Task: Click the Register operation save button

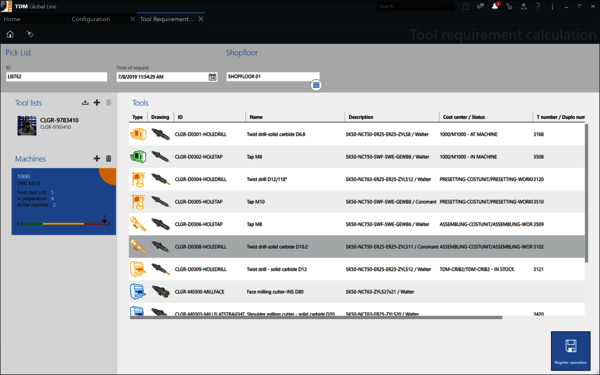Action: click(571, 351)
